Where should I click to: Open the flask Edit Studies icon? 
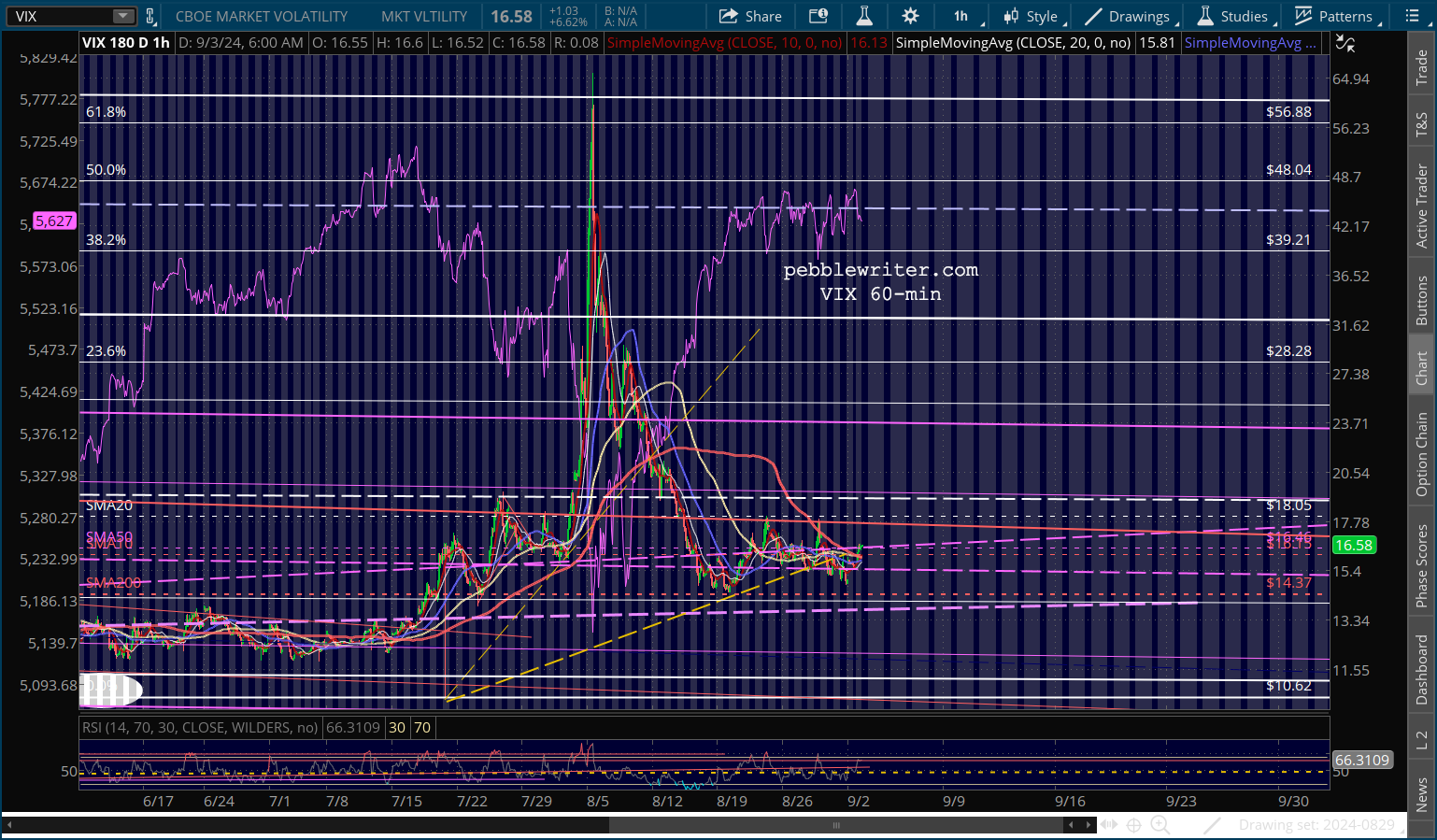[x=864, y=16]
